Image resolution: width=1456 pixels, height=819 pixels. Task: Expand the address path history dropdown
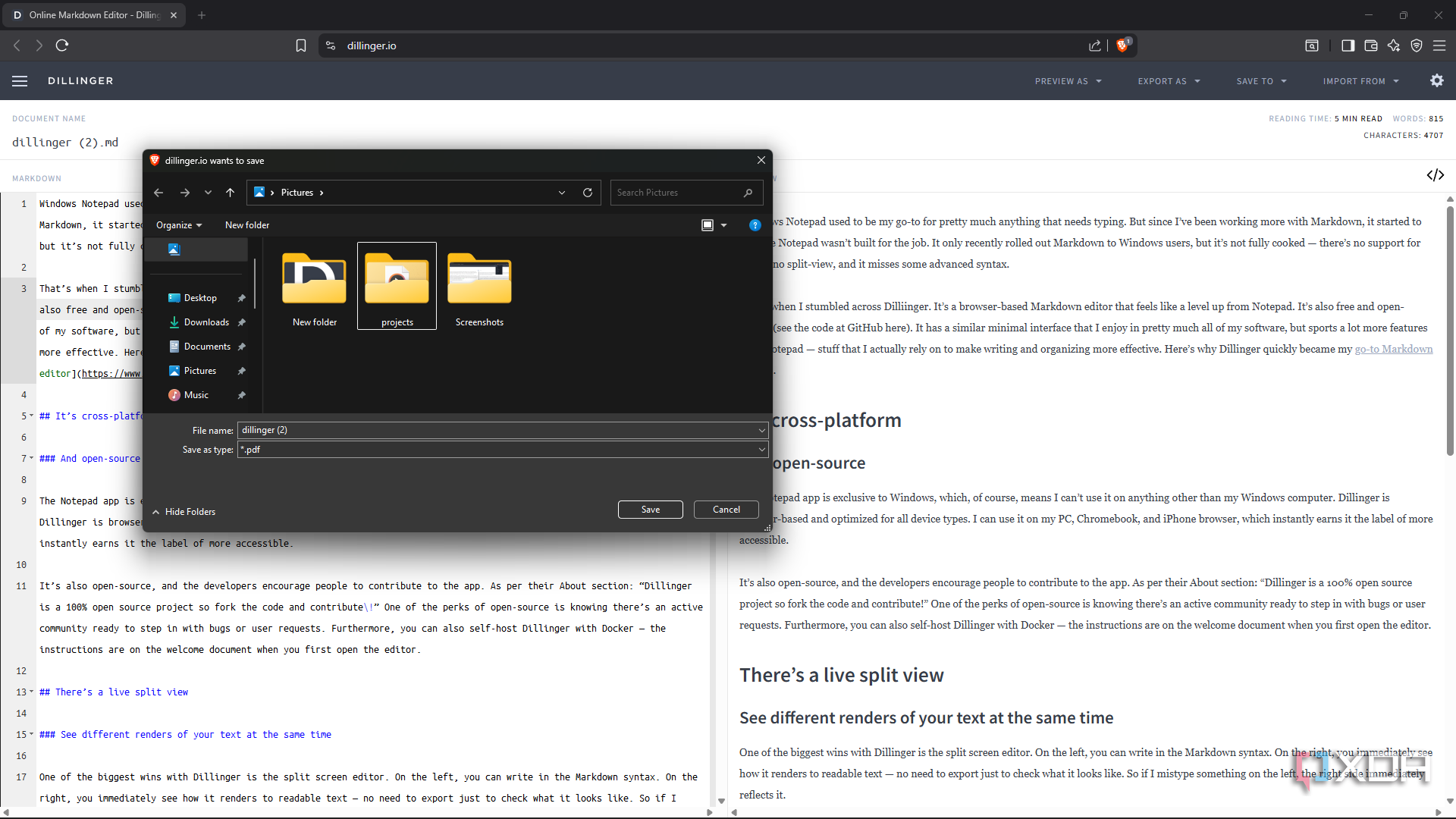pos(562,193)
